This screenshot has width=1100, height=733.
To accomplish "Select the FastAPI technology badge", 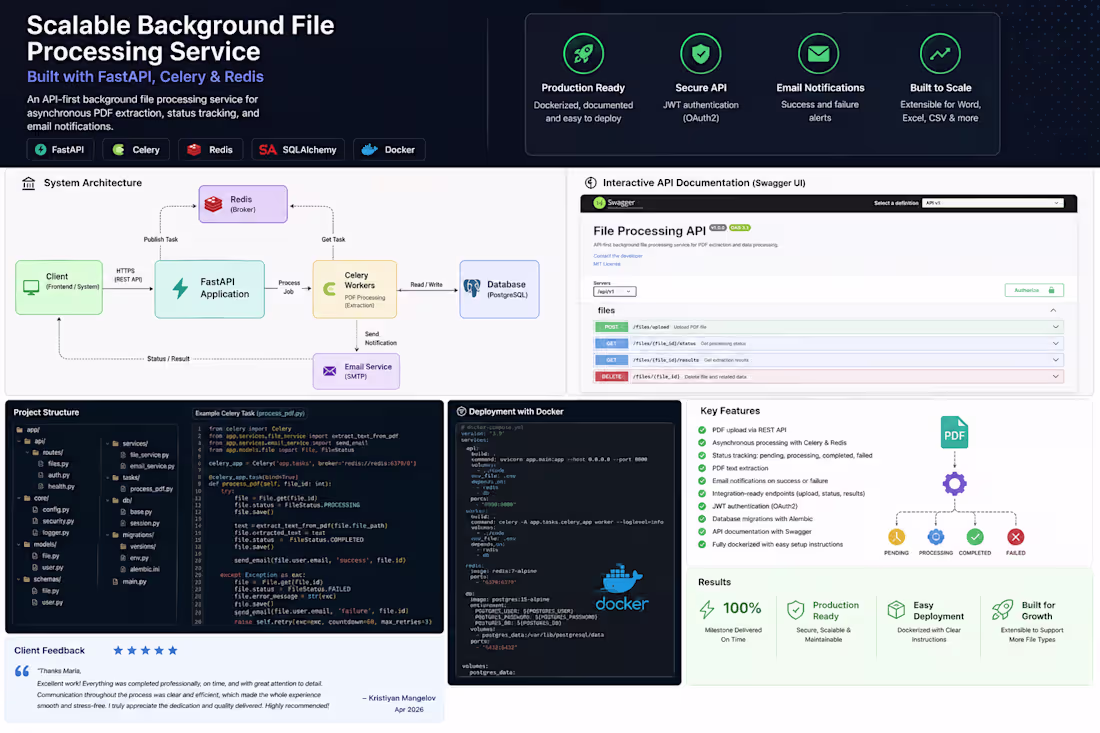I will coord(60,149).
